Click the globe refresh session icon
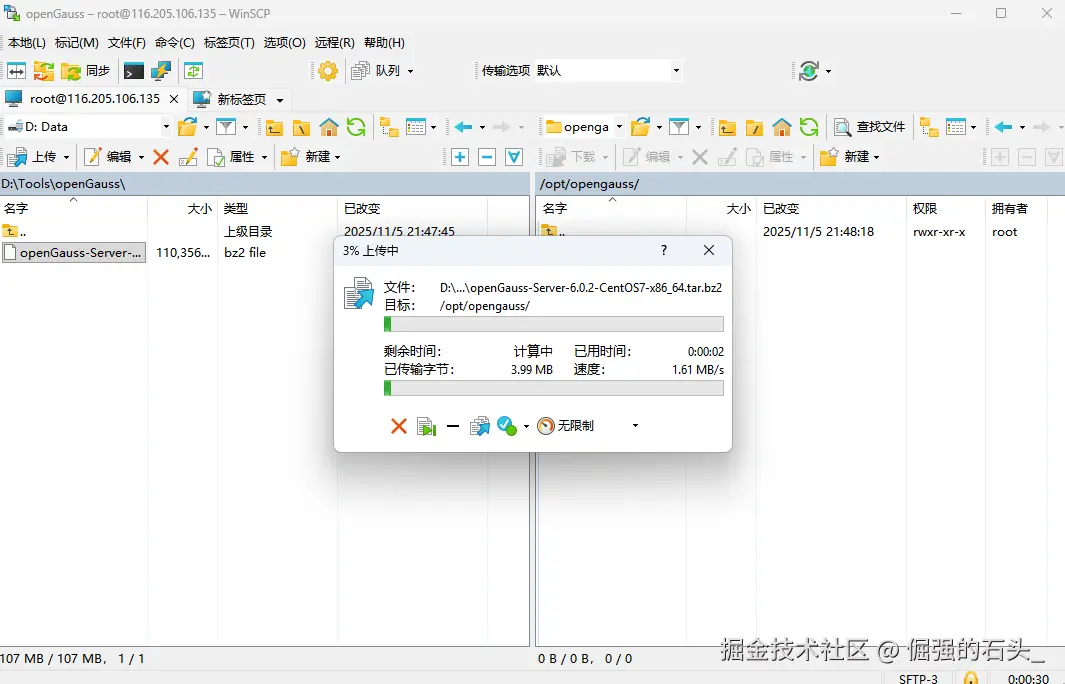The height and width of the screenshot is (684, 1065). coord(808,71)
